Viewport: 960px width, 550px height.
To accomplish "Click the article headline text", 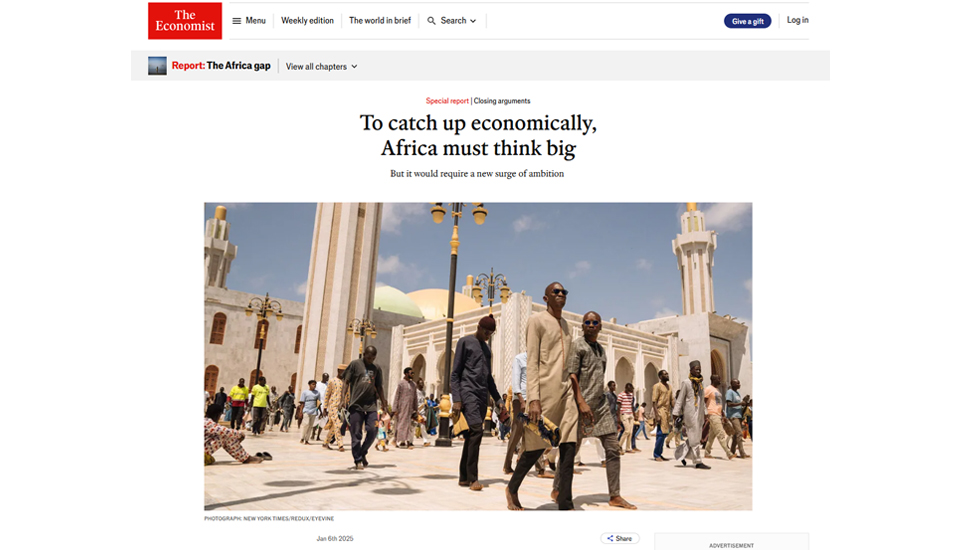I will click(478, 135).
